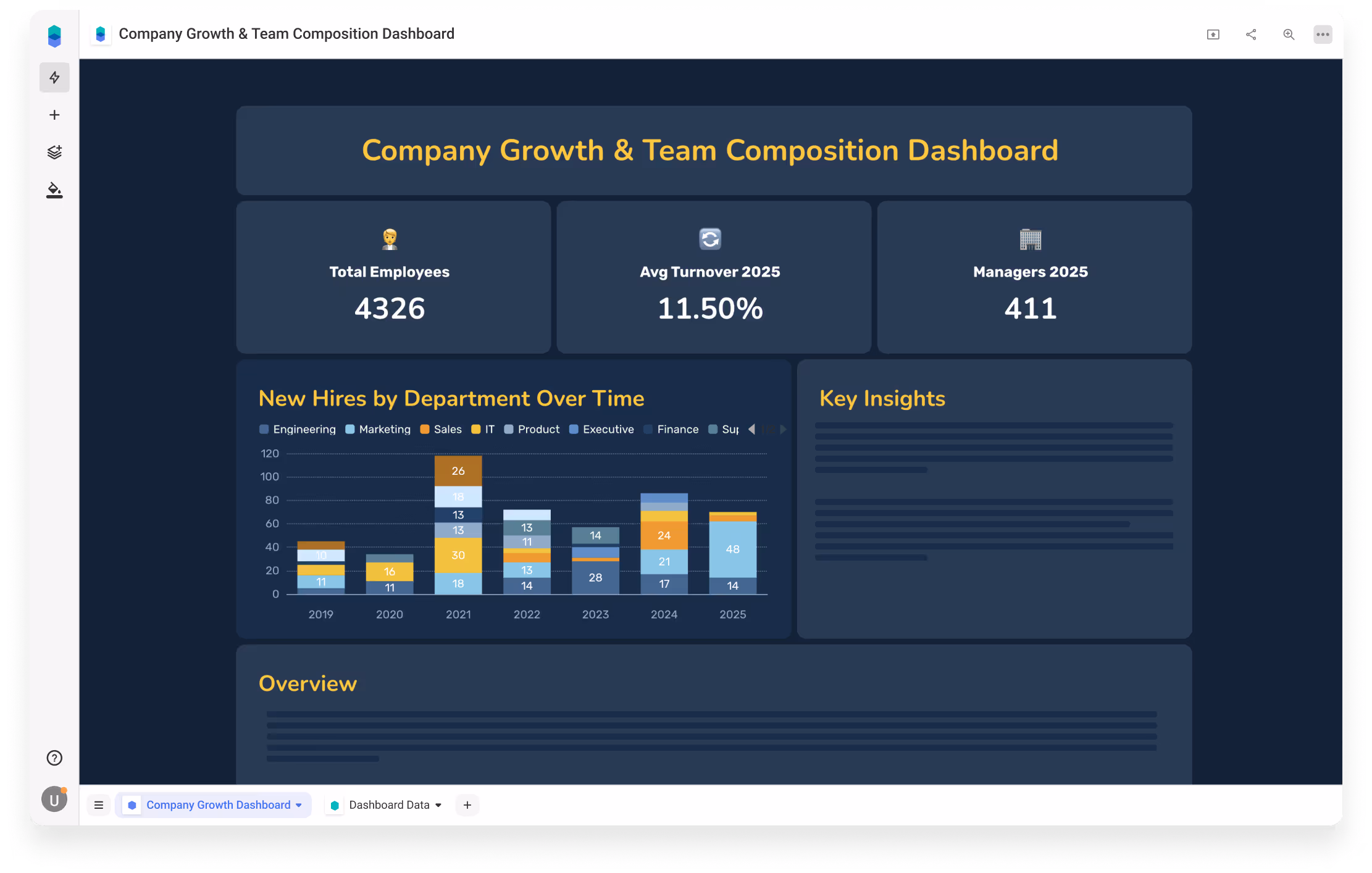Image resolution: width=1372 pixels, height=873 pixels.
Task: Click the lightning bolt automation icon
Action: (54, 77)
